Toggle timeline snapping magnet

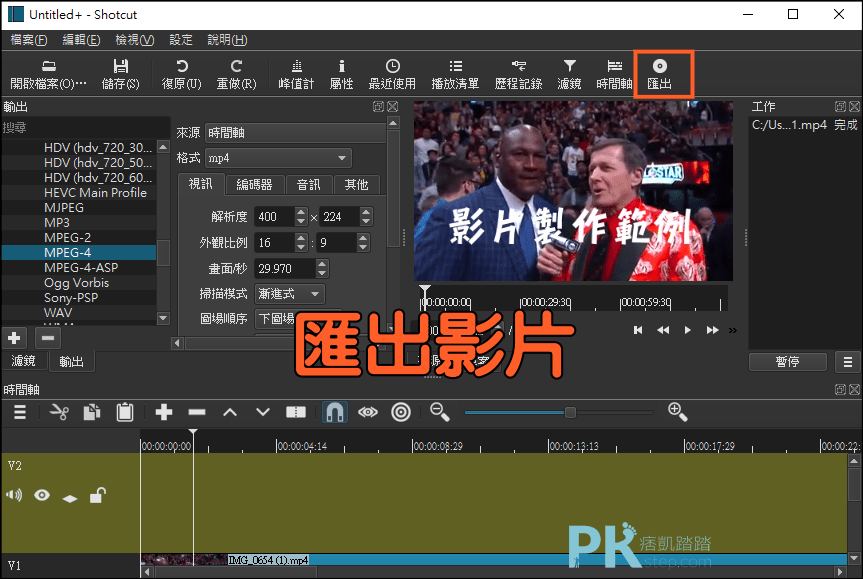pyautogui.click(x=335, y=412)
